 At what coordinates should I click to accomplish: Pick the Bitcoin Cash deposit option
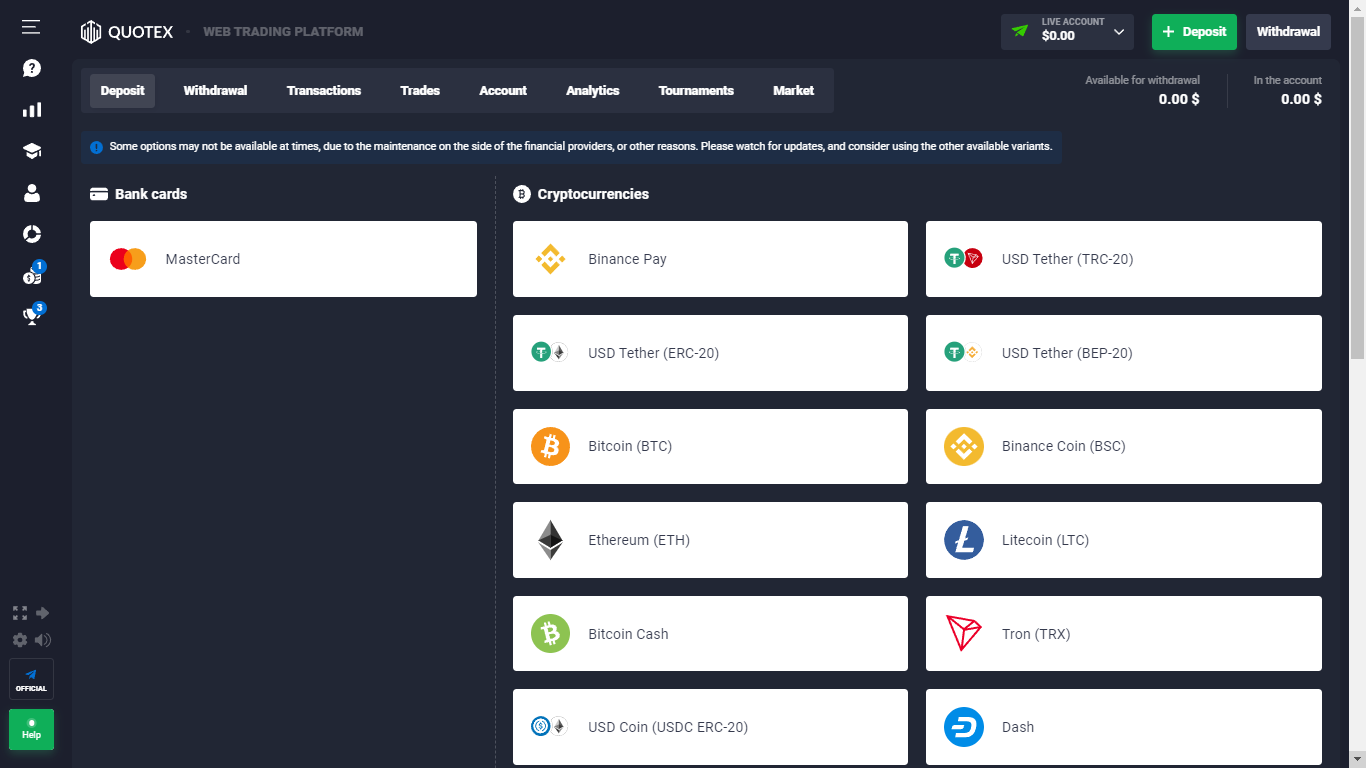click(x=710, y=634)
